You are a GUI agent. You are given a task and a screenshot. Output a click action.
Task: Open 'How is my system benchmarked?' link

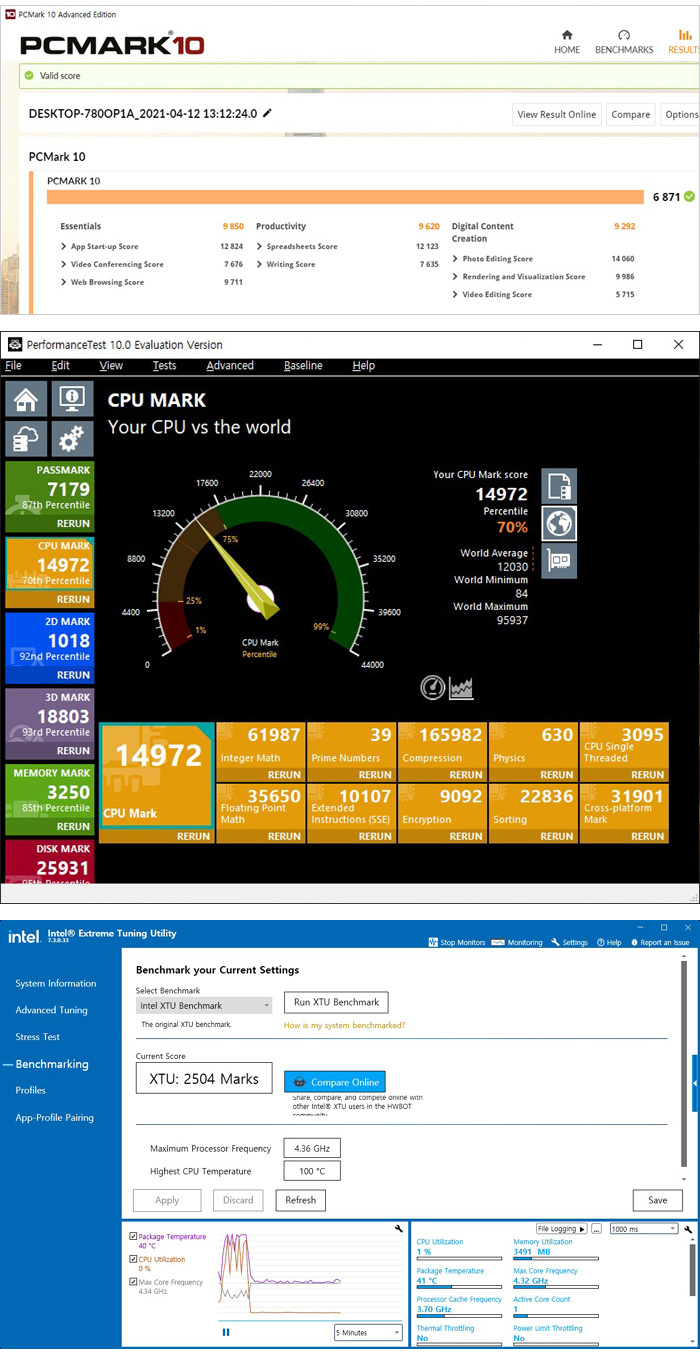click(344, 1025)
